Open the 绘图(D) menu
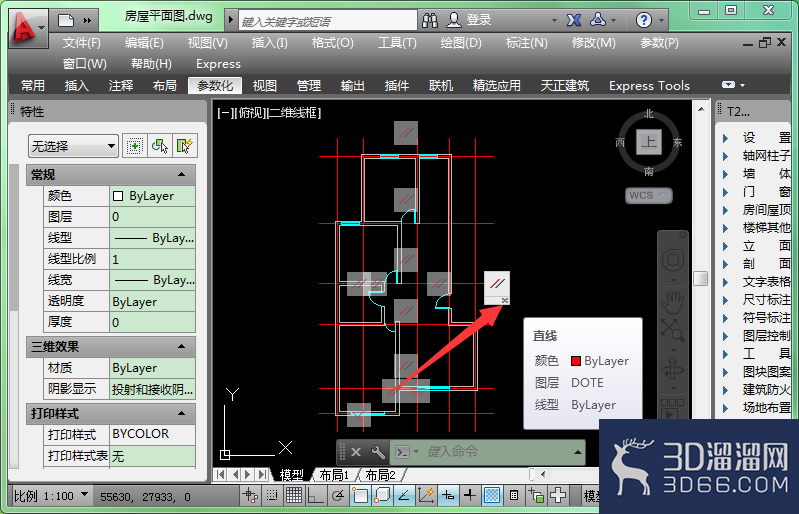The width and height of the screenshot is (799, 514). 461,43
